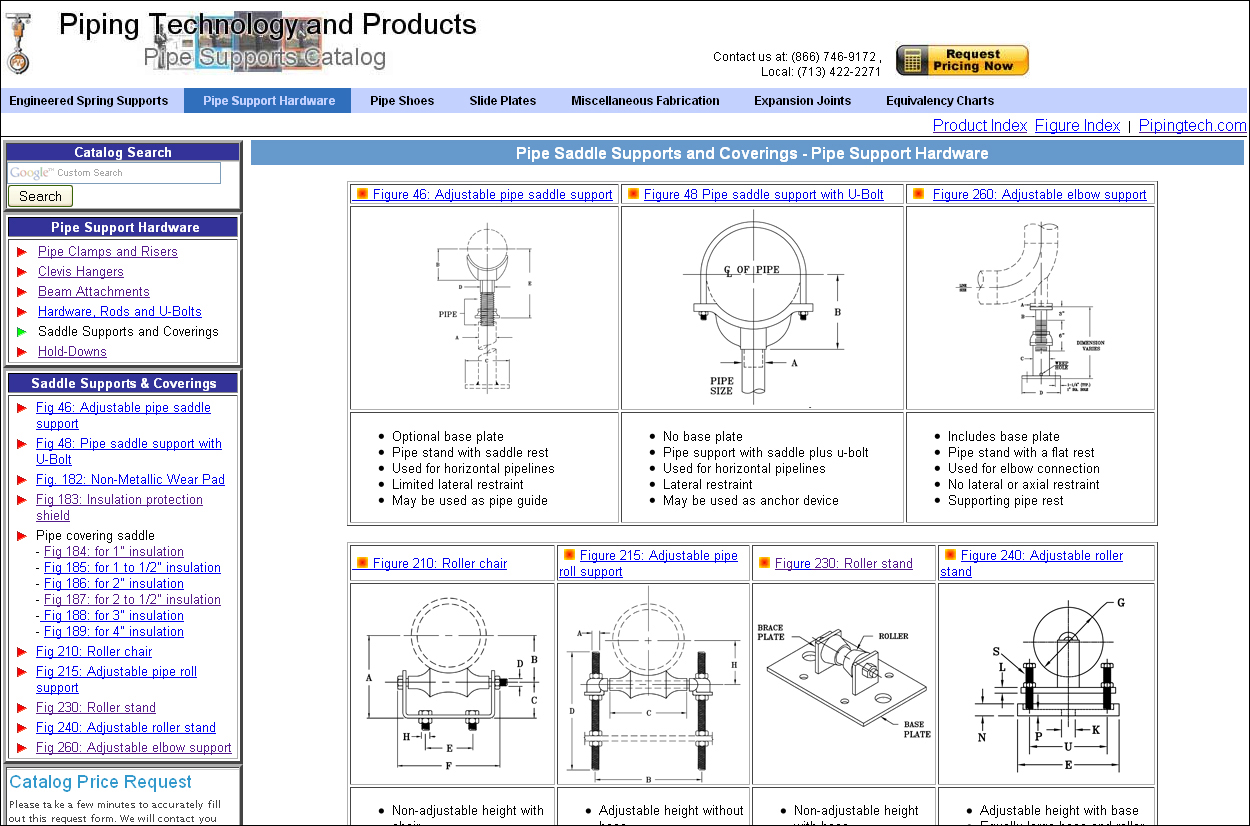Visit the Pipingtech.com link

pos(1193,126)
